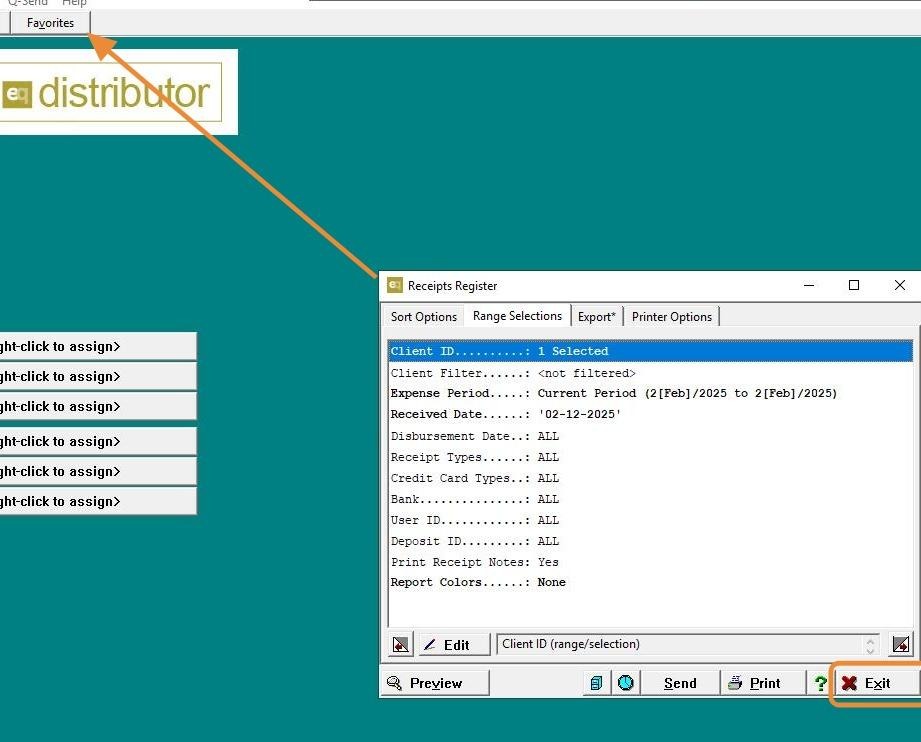Open the Help menu
This screenshot has height=742, width=921.
pyautogui.click(x=75, y=3)
